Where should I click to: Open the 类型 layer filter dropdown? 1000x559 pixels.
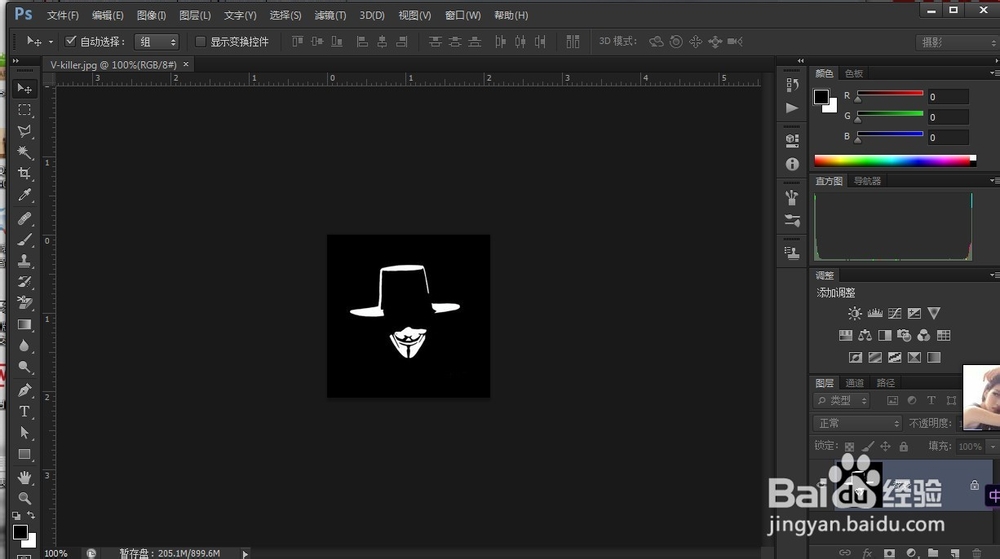tap(841, 400)
